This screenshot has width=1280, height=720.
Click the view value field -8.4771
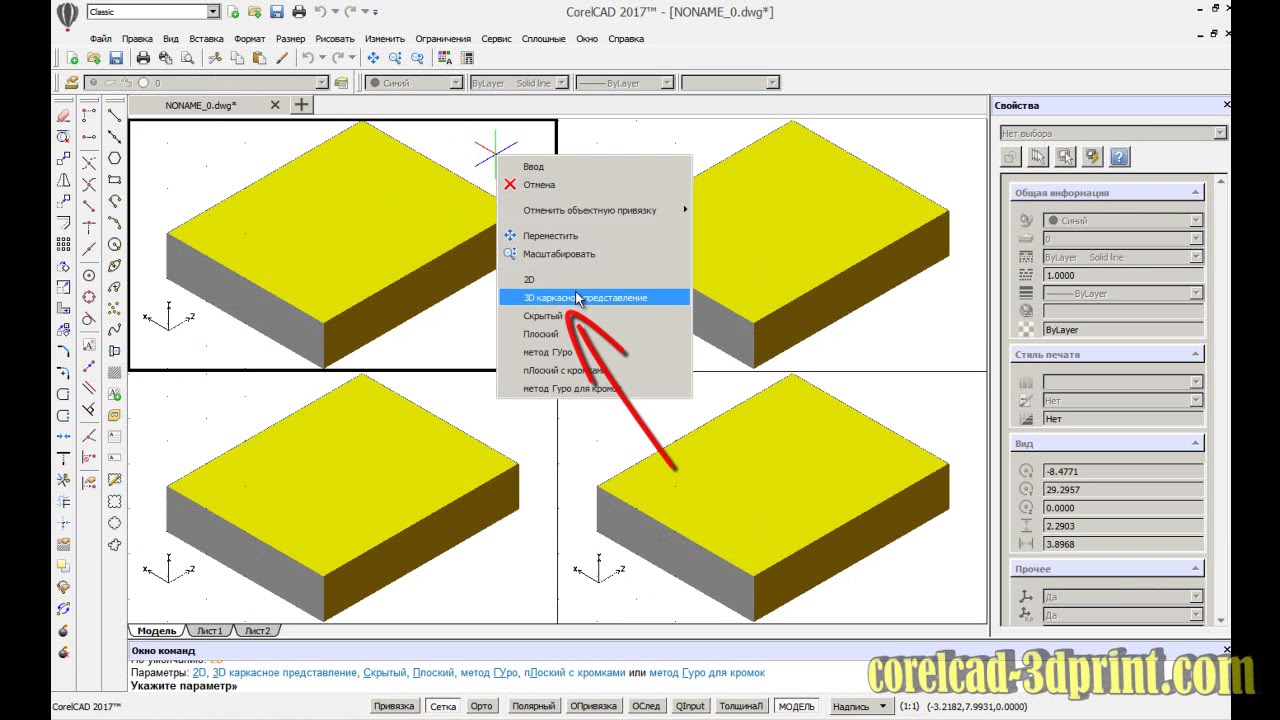click(1122, 471)
